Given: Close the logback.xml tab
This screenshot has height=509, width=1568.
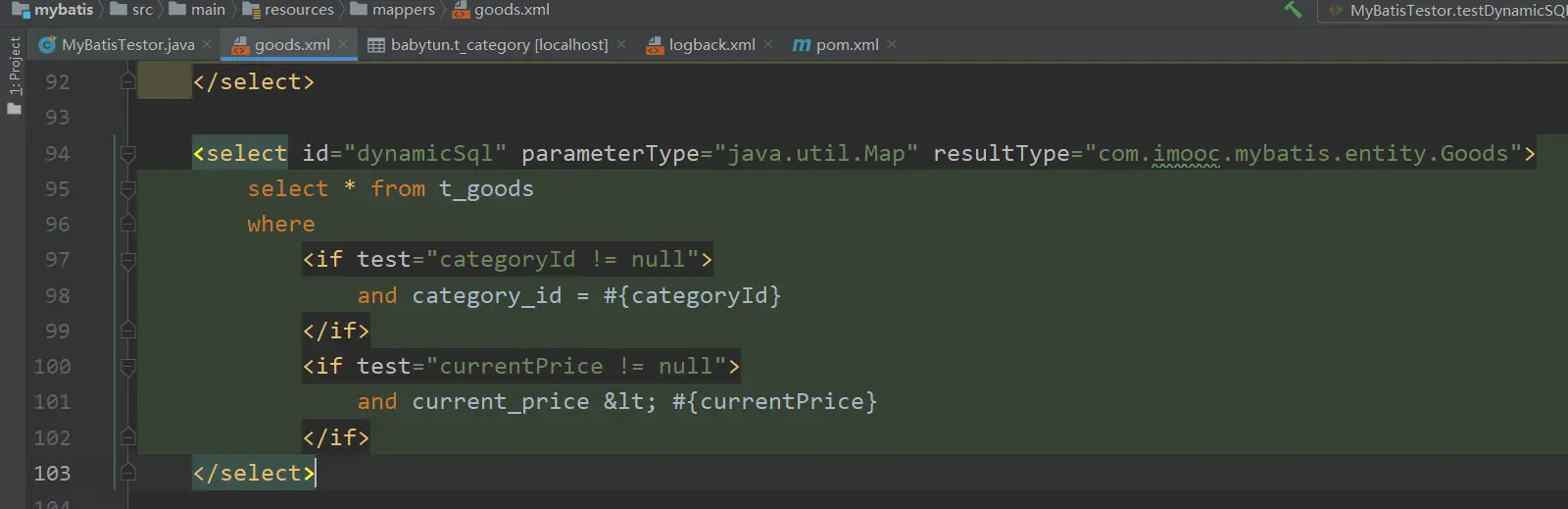Looking at the screenshot, I should (768, 44).
